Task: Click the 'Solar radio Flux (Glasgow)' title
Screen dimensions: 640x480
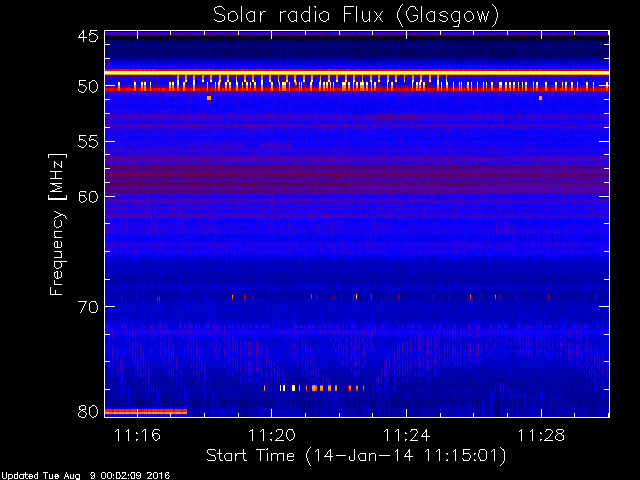Action: tap(356, 15)
